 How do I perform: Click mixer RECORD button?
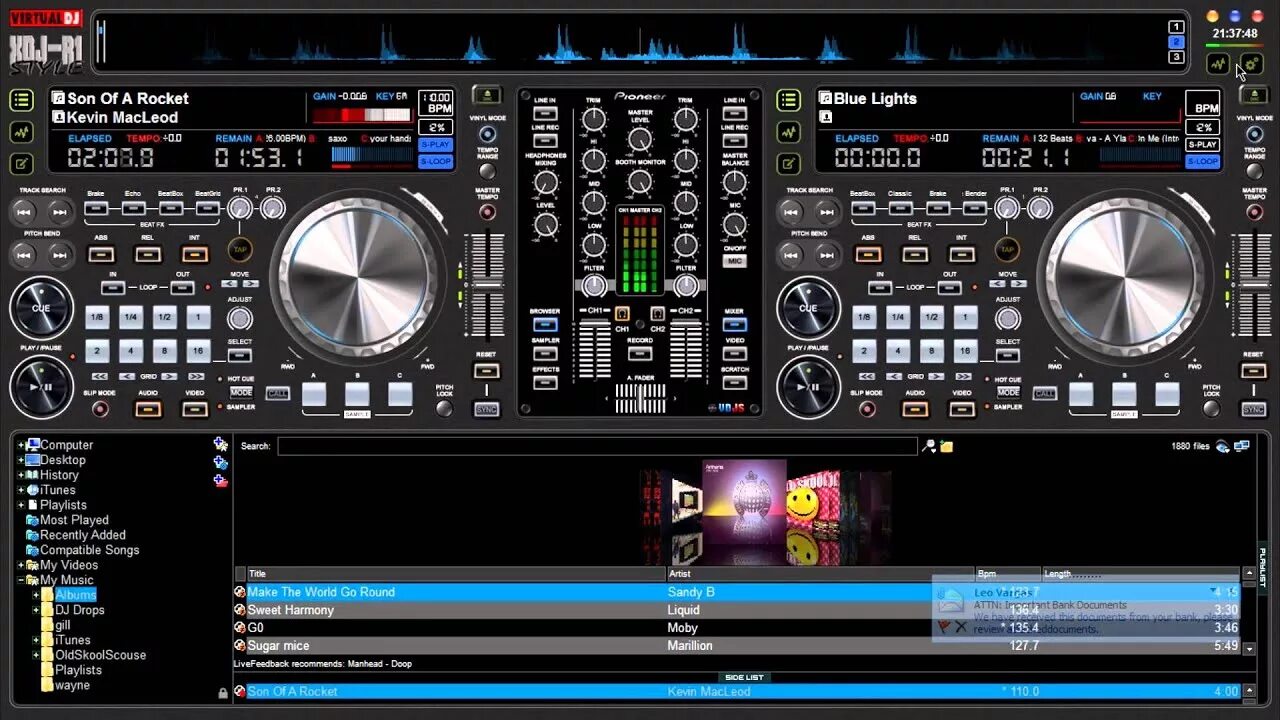(640, 354)
